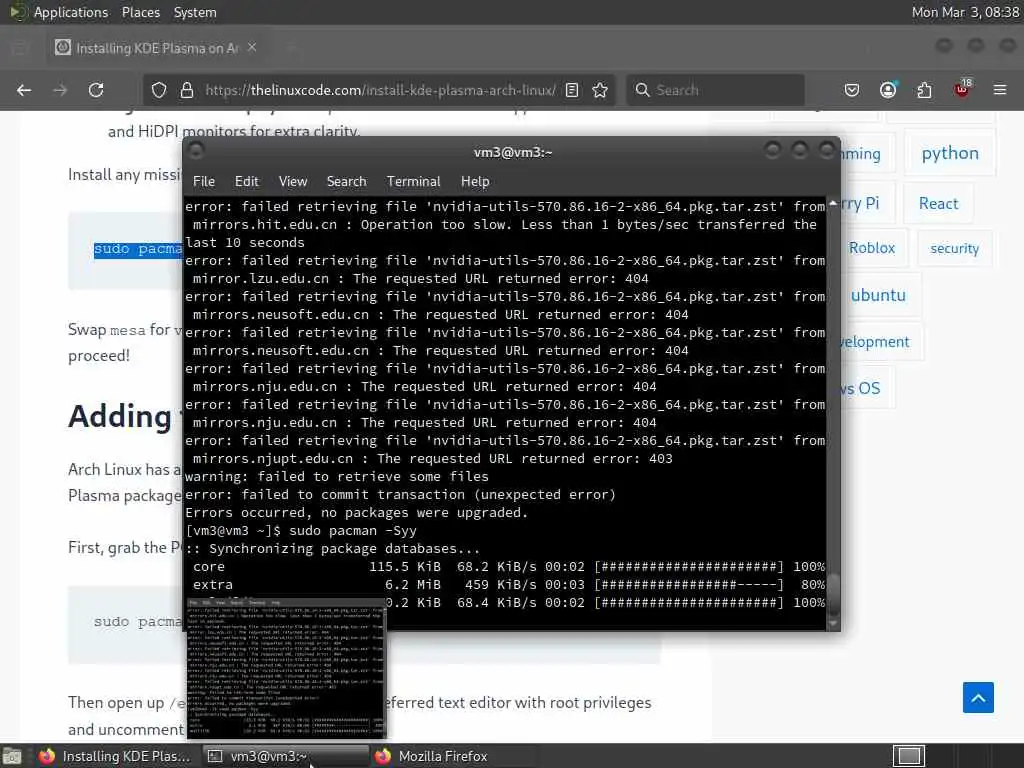Bookmark this page with star icon
Viewport: 1024px width, 768px height.
coord(600,90)
